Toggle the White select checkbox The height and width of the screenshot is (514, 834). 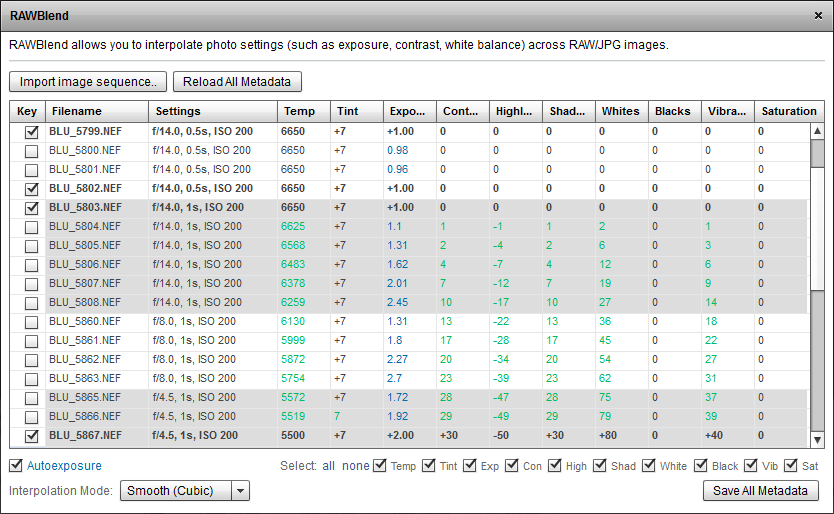point(649,466)
